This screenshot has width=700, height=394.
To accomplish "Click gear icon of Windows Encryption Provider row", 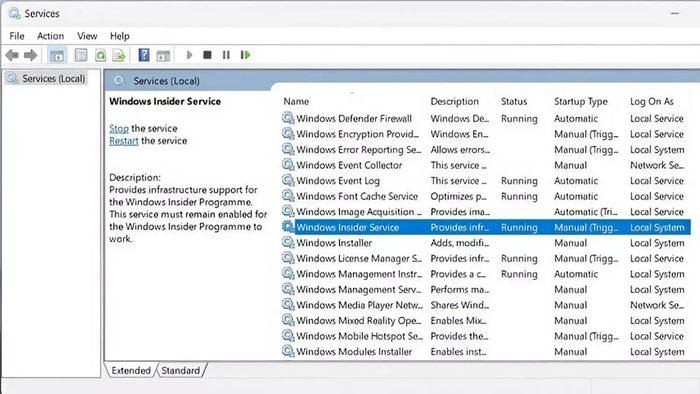I will point(288,134).
